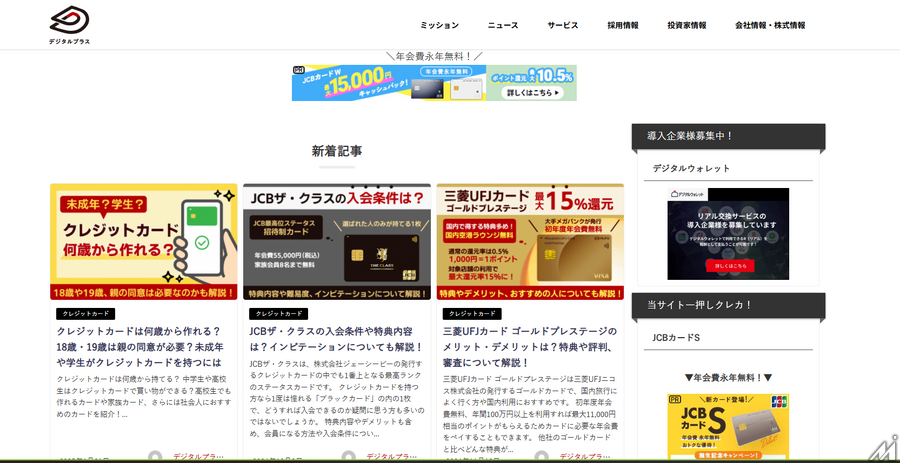Click ▼年会費永年無料！▼ text in sidebar
900x463 pixels.
pyautogui.click(x=728, y=378)
